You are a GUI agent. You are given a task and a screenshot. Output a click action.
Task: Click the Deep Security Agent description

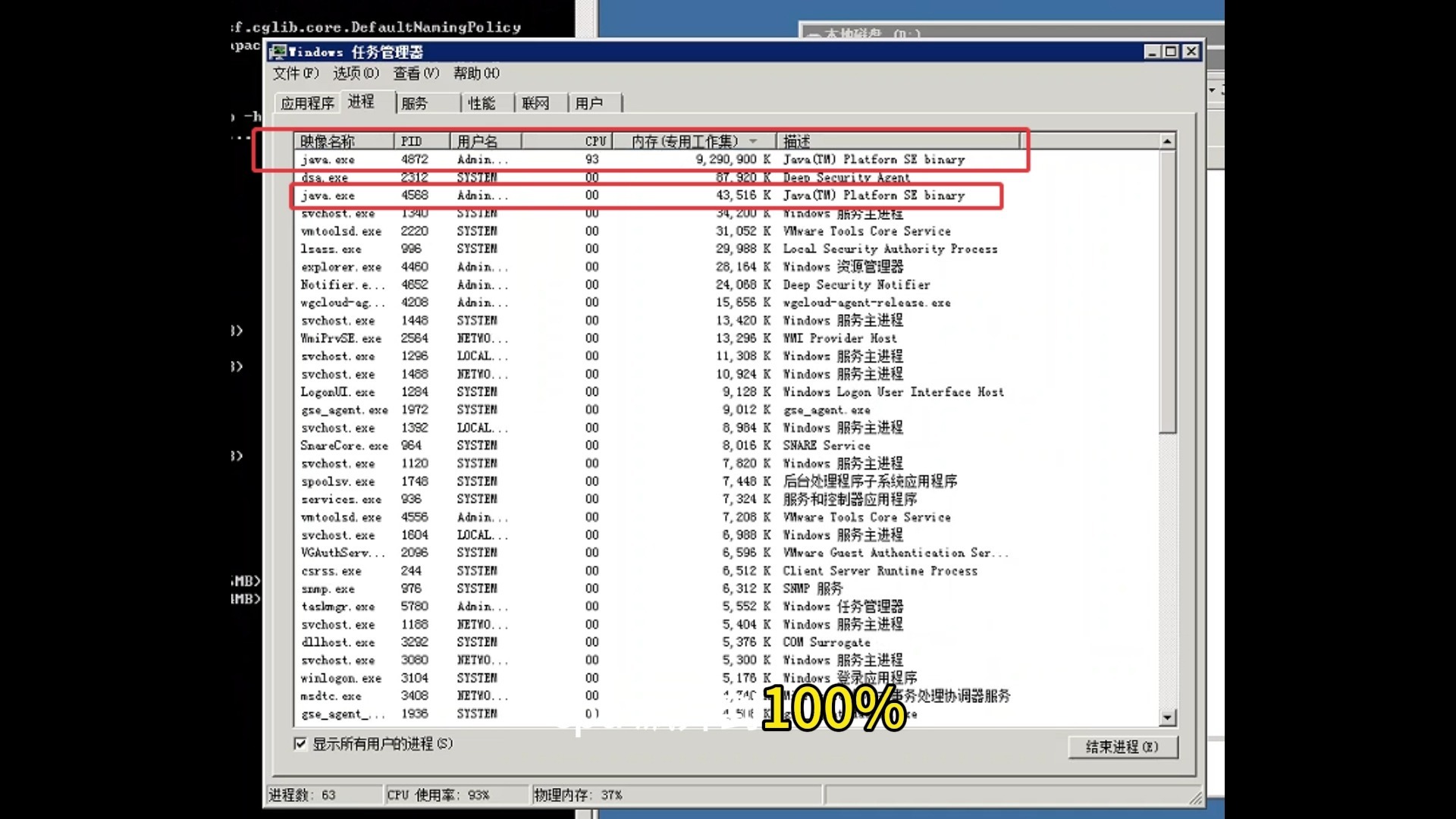click(846, 177)
